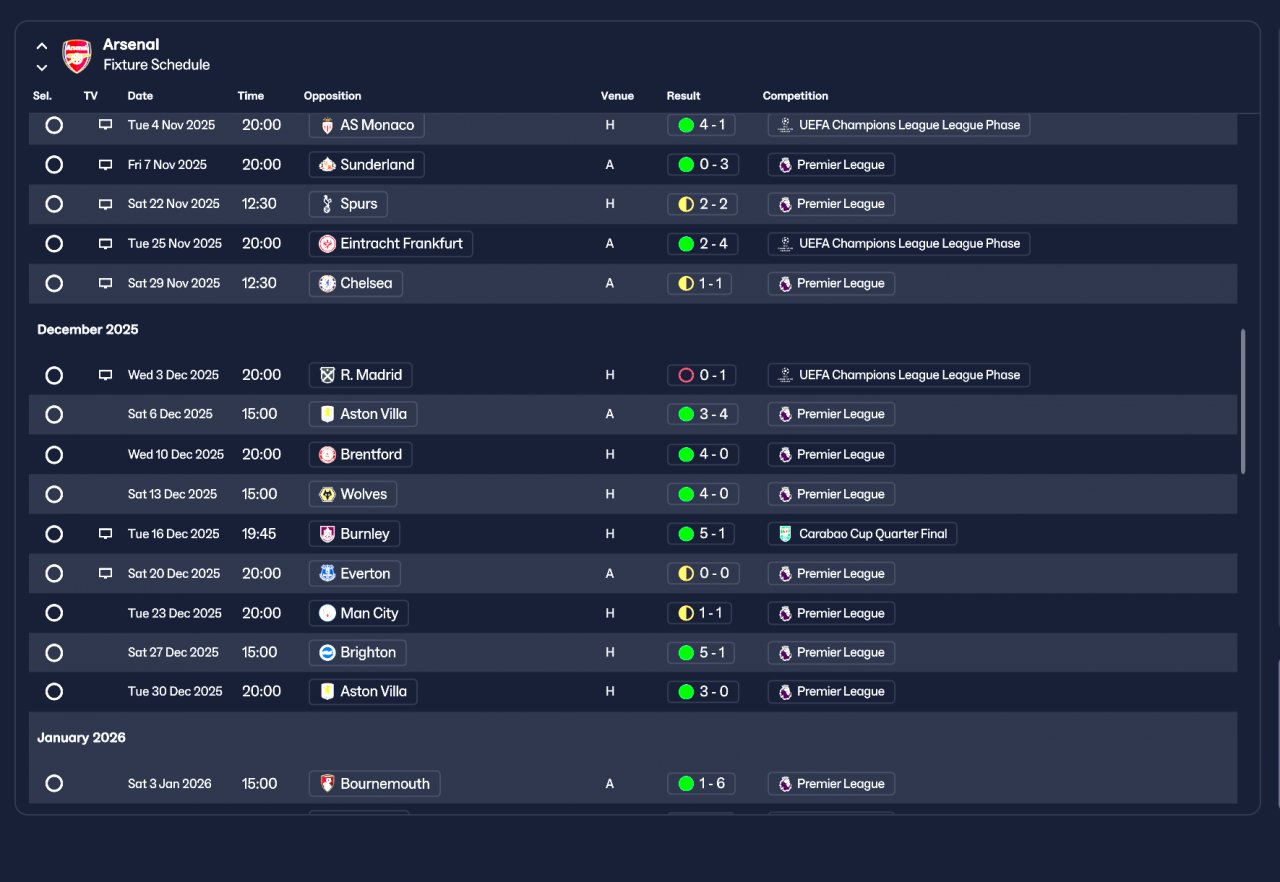Open Aston Villa in the Sat 6 Dec row
Screen dimensions: 1280x882
pyautogui.click(x=363, y=414)
